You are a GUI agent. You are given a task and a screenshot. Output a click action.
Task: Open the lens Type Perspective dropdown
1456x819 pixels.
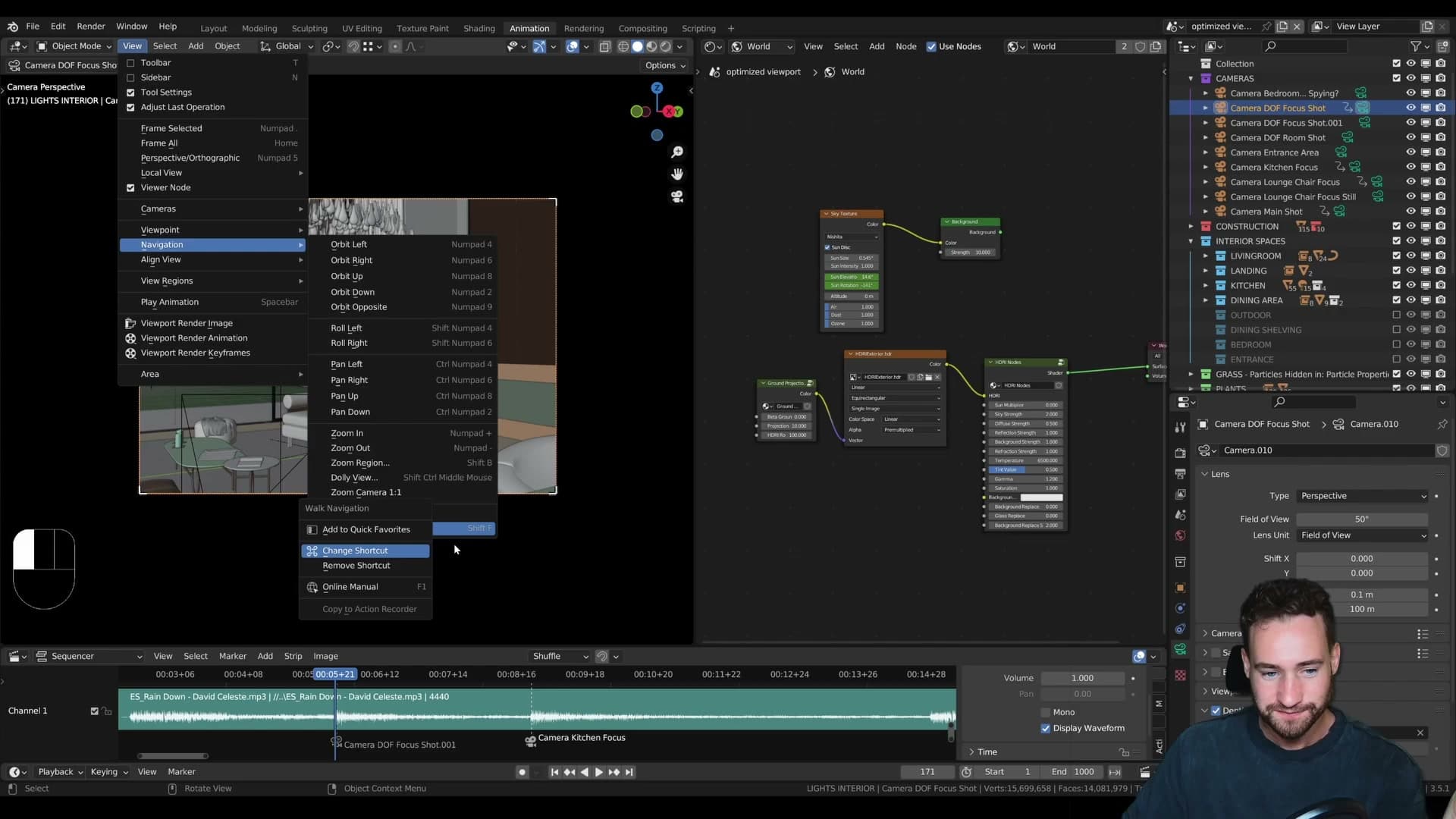(1363, 496)
